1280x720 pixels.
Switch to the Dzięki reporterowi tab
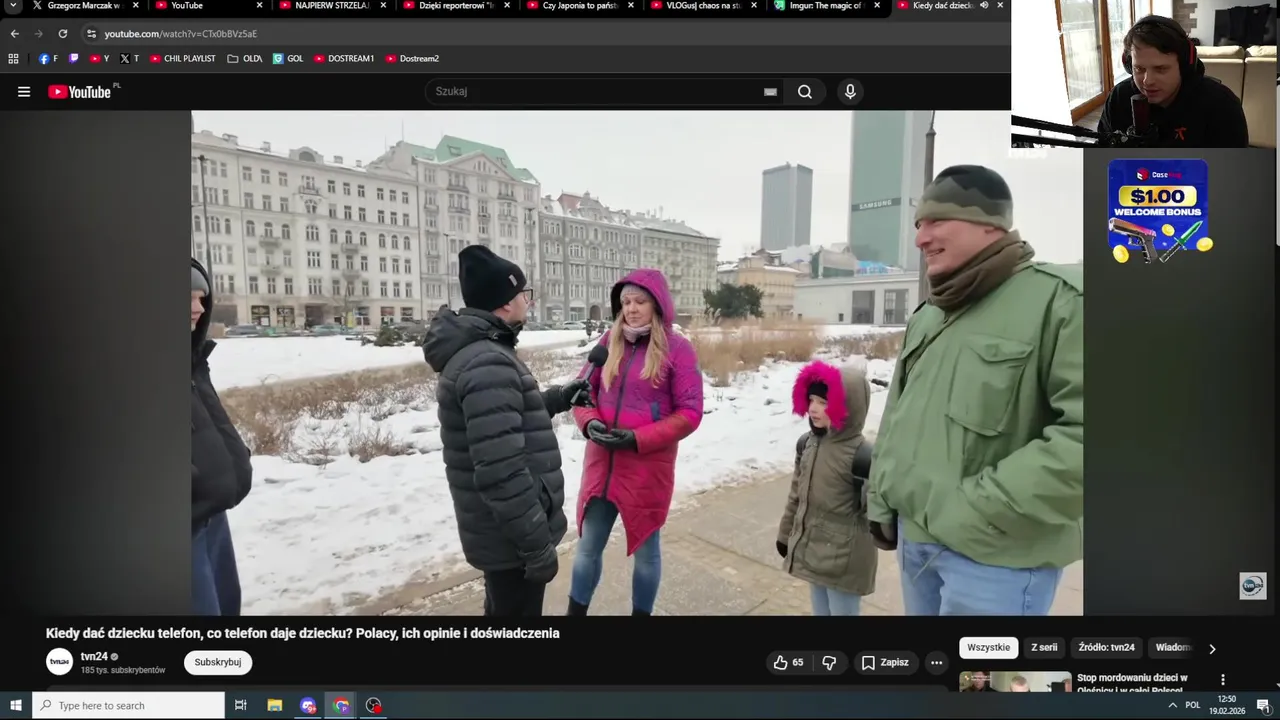(x=456, y=5)
